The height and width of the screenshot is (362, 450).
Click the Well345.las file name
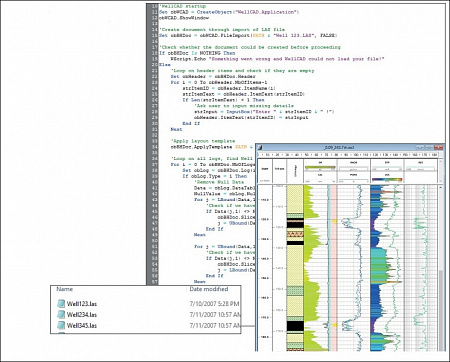point(82,326)
